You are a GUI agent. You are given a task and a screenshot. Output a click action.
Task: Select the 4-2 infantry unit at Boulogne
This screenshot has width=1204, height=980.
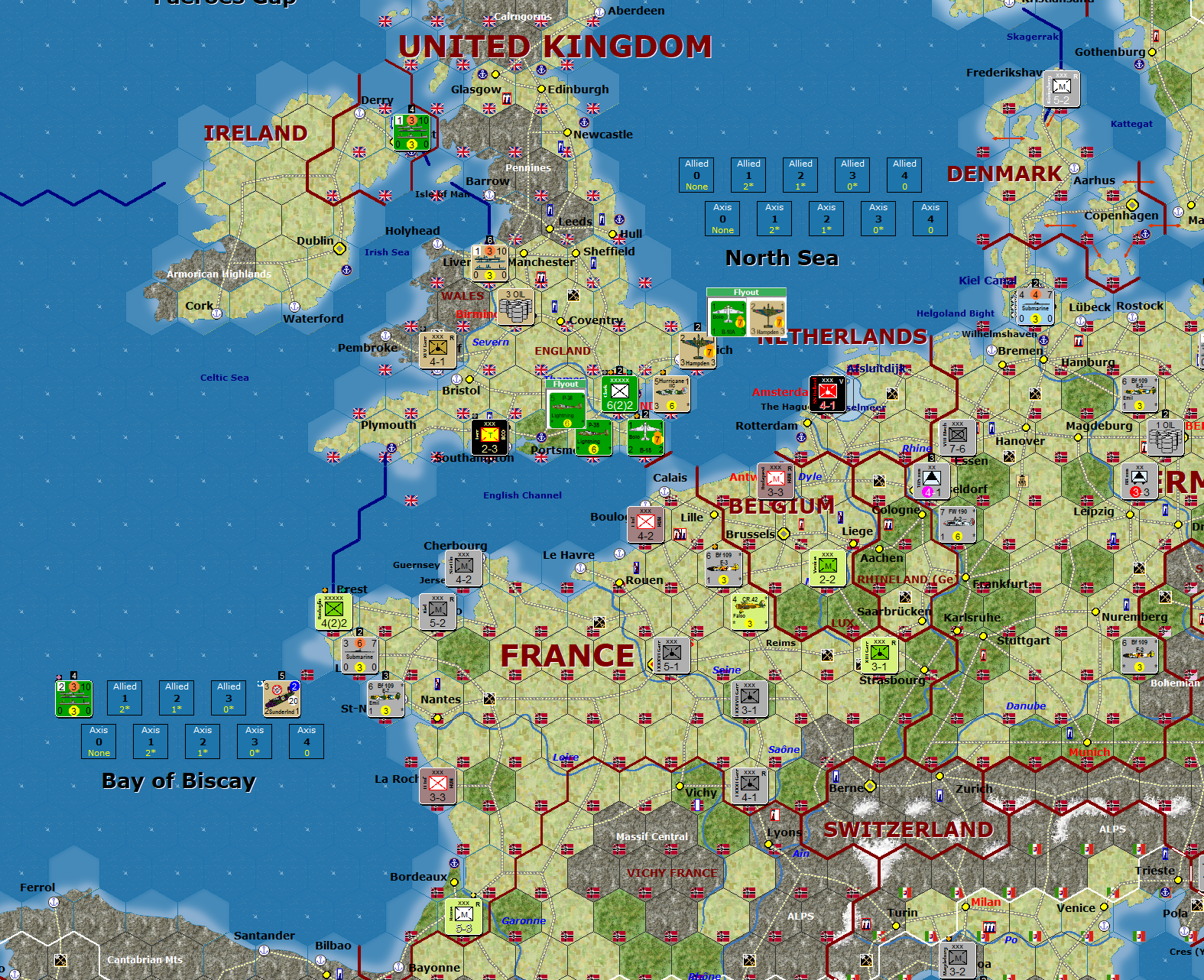(645, 524)
